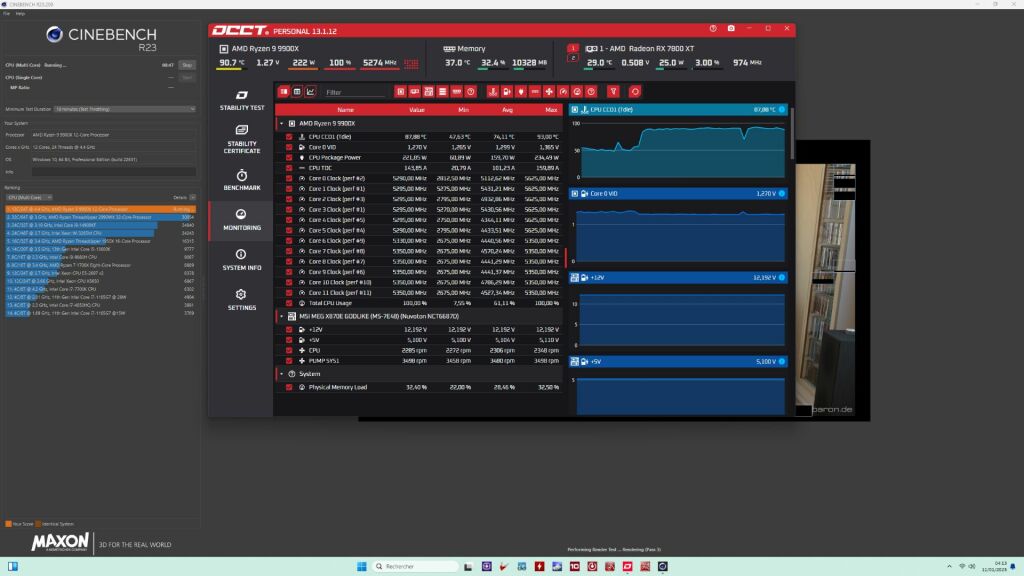
Task: Uncheck the CPU TDC sensor checkbox
Action: (x=289, y=168)
